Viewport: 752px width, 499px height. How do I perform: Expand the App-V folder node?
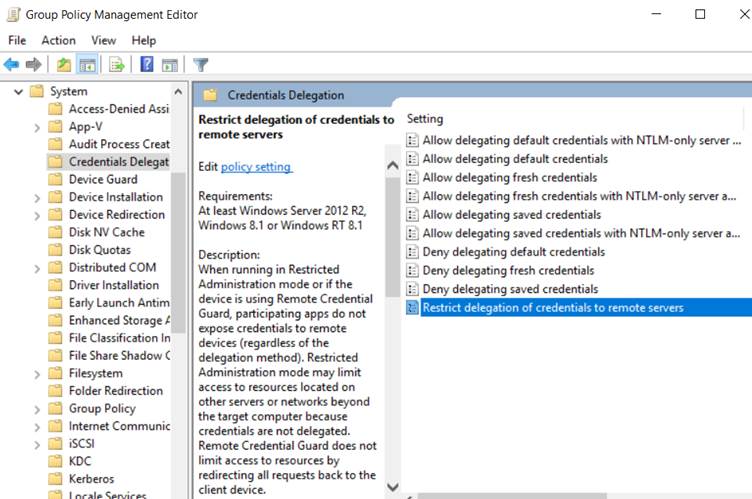[37, 128]
